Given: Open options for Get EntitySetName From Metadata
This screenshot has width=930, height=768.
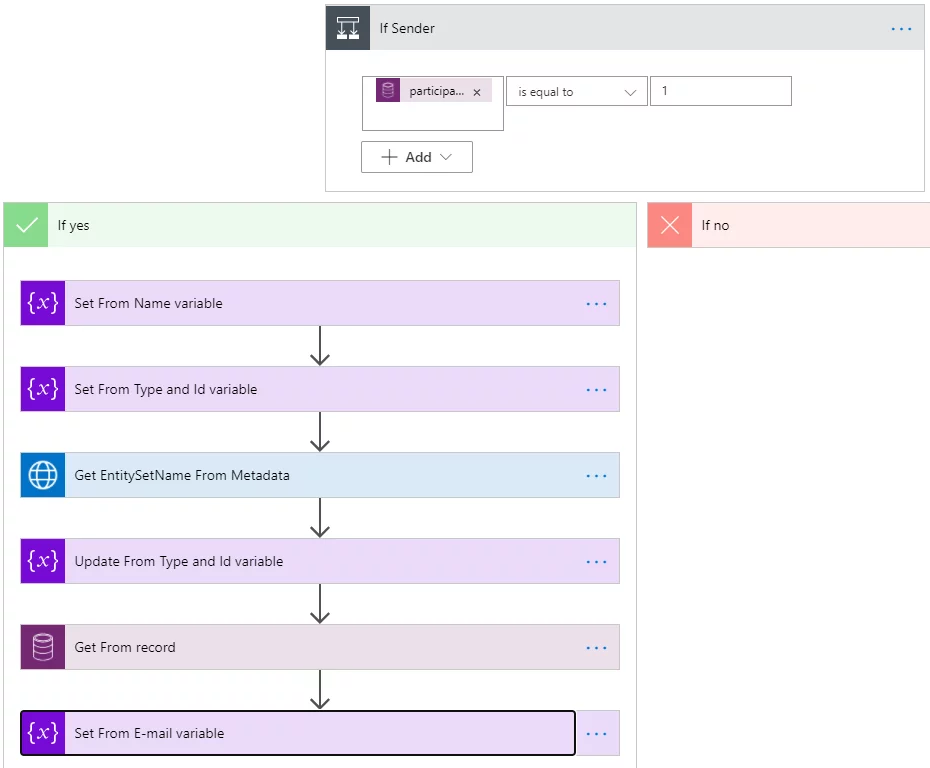Looking at the screenshot, I should click(596, 476).
